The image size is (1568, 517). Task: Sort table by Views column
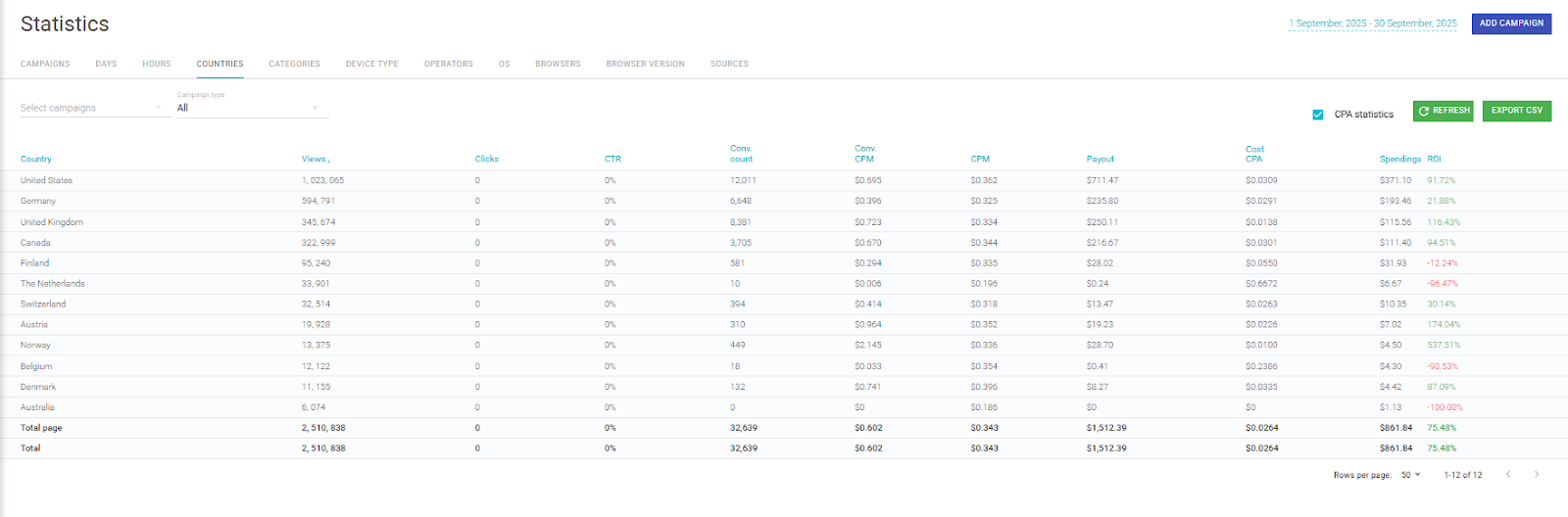click(x=315, y=159)
